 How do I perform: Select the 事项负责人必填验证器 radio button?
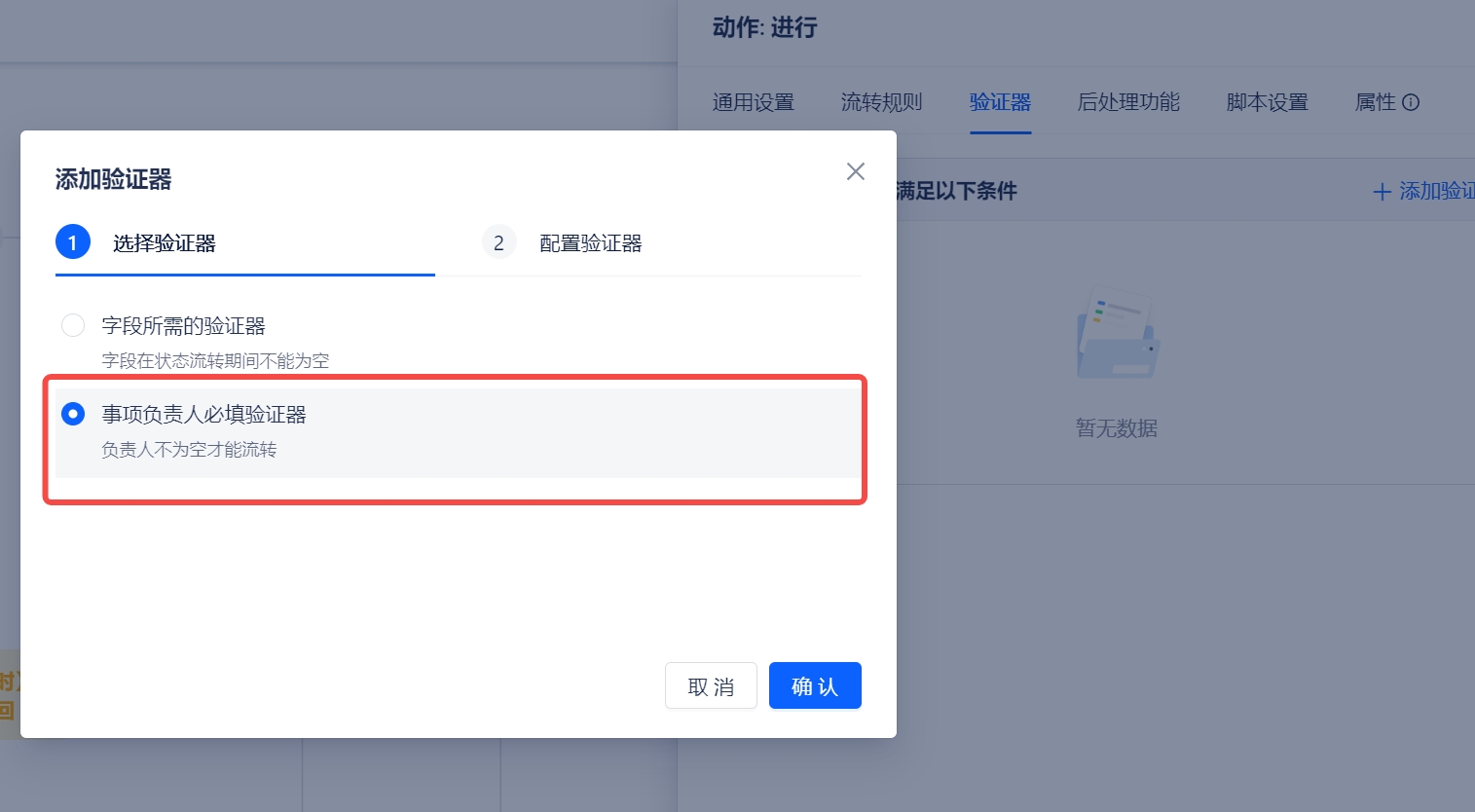(x=73, y=414)
